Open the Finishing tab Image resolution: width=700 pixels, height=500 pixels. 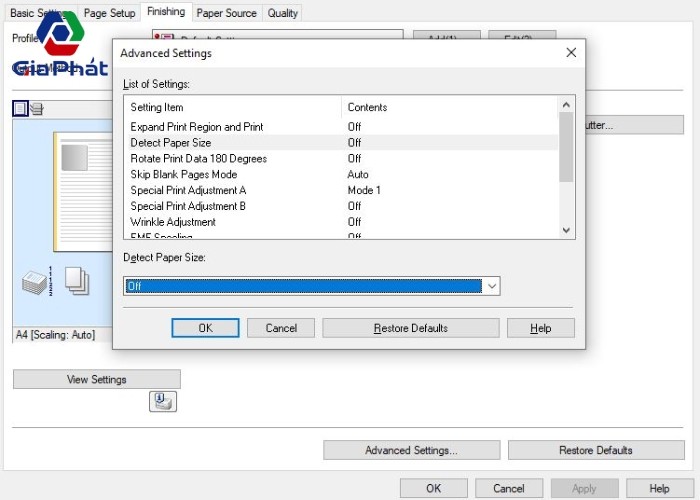pos(166,12)
